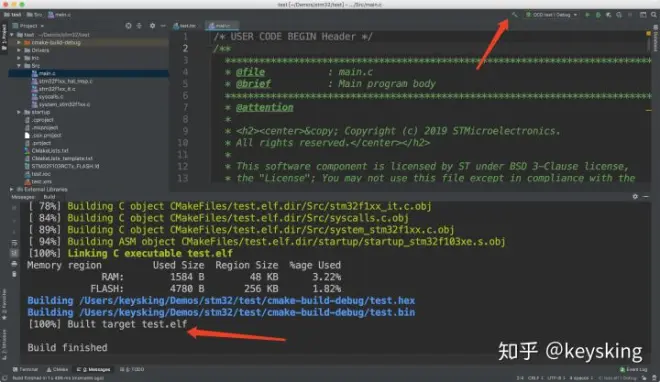Click line 2 in editor gutter
This screenshot has height=382, width=660.
pyautogui.click(x=185, y=48)
